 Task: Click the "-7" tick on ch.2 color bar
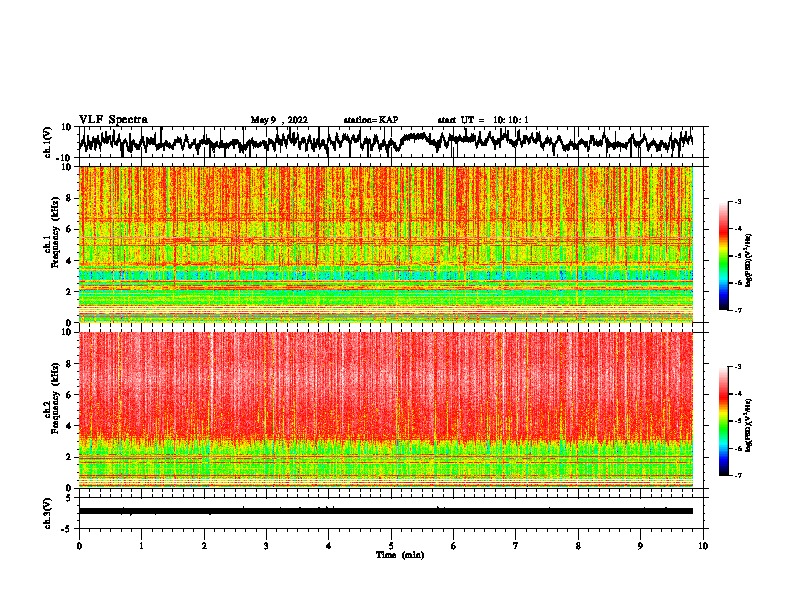click(x=737, y=475)
